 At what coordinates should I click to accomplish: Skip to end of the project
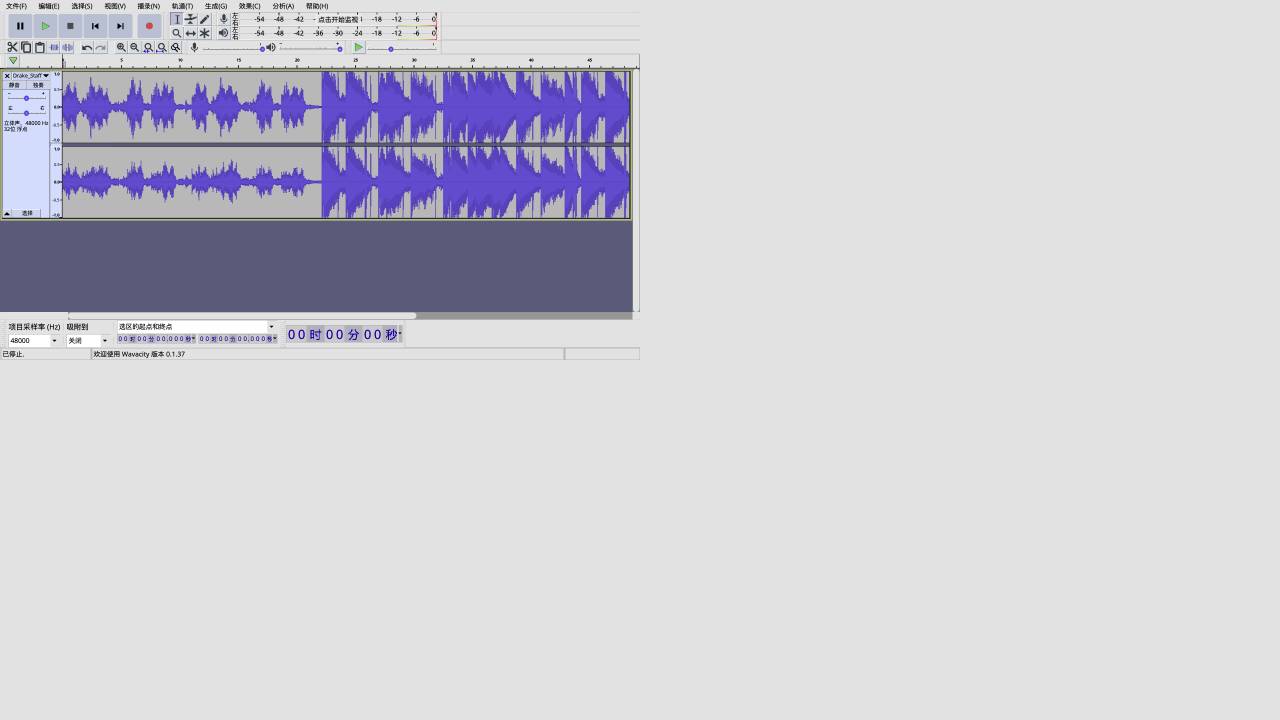120,26
